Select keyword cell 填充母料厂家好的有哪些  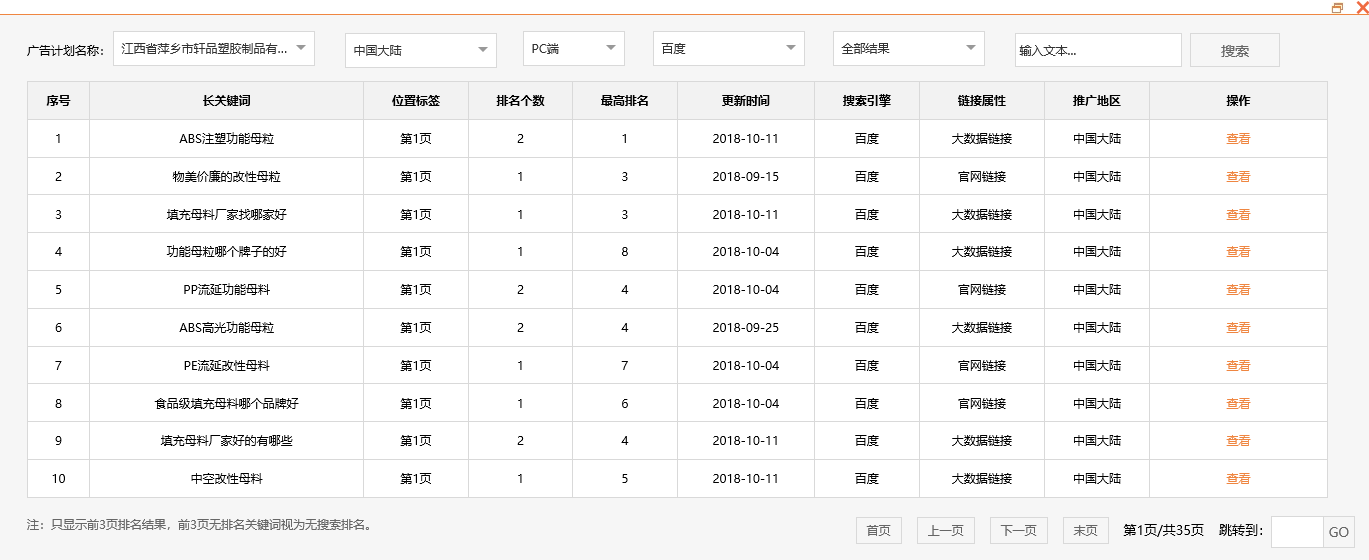[x=226, y=441]
